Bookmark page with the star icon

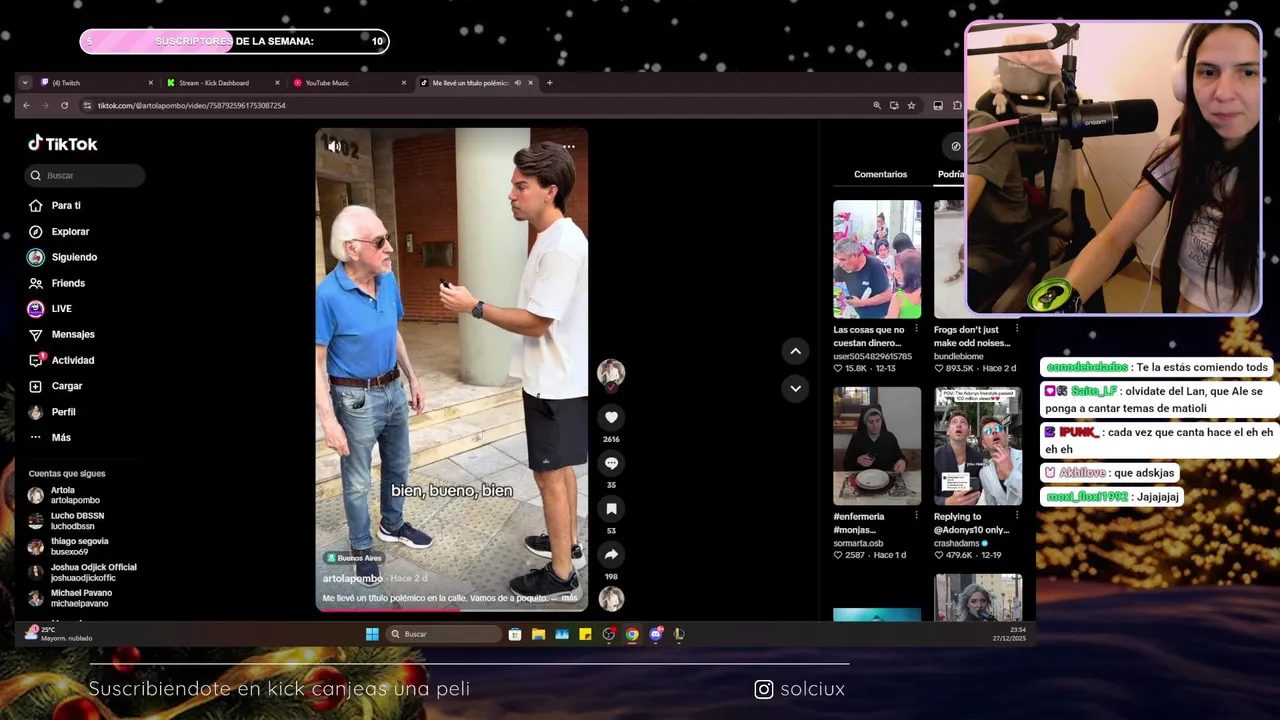(911, 105)
